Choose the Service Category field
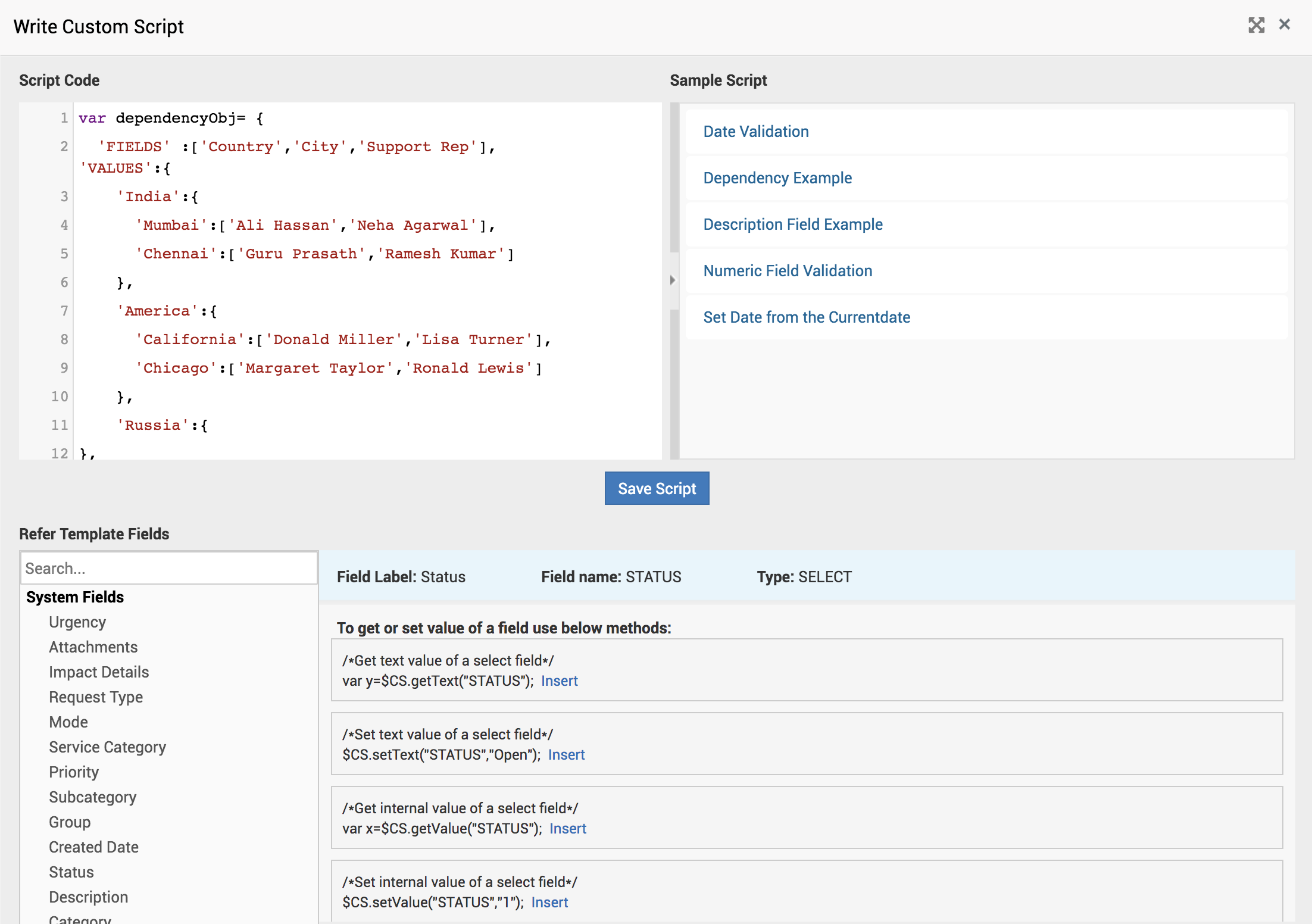This screenshot has height=924, width=1312. (x=107, y=747)
